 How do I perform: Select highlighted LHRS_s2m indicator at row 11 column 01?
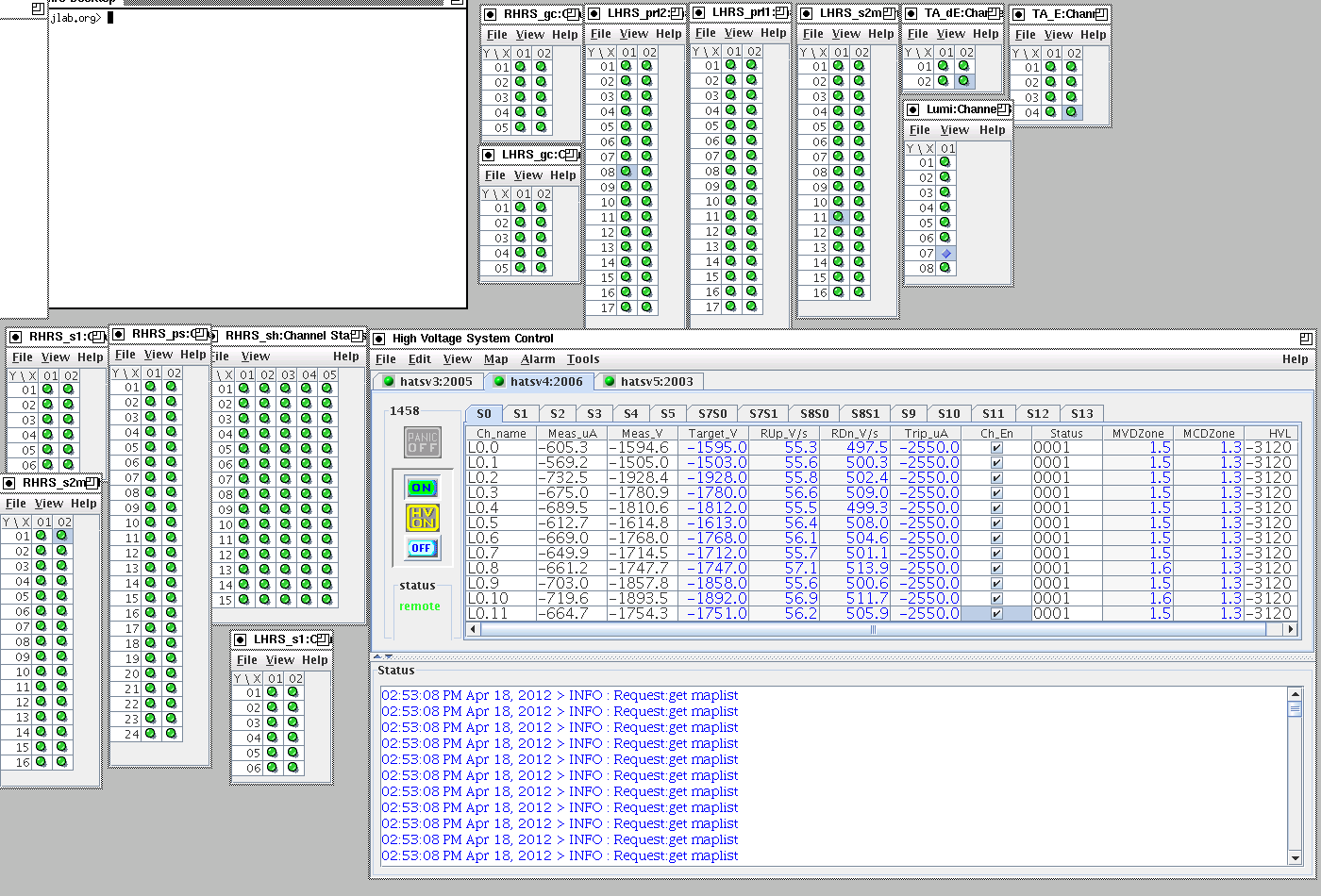click(x=839, y=217)
